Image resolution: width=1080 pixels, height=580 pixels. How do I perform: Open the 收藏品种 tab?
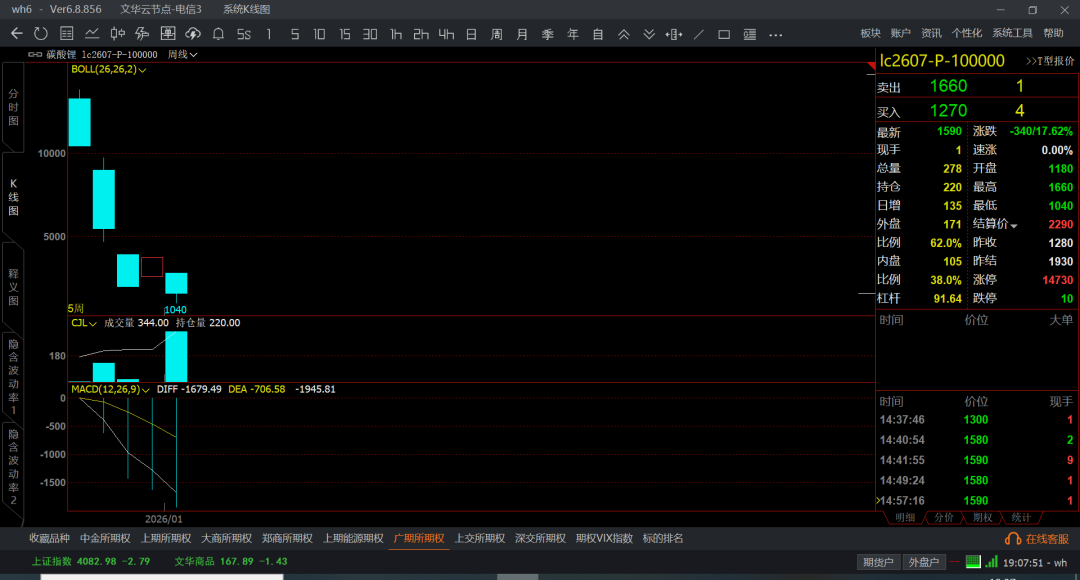tap(50, 539)
